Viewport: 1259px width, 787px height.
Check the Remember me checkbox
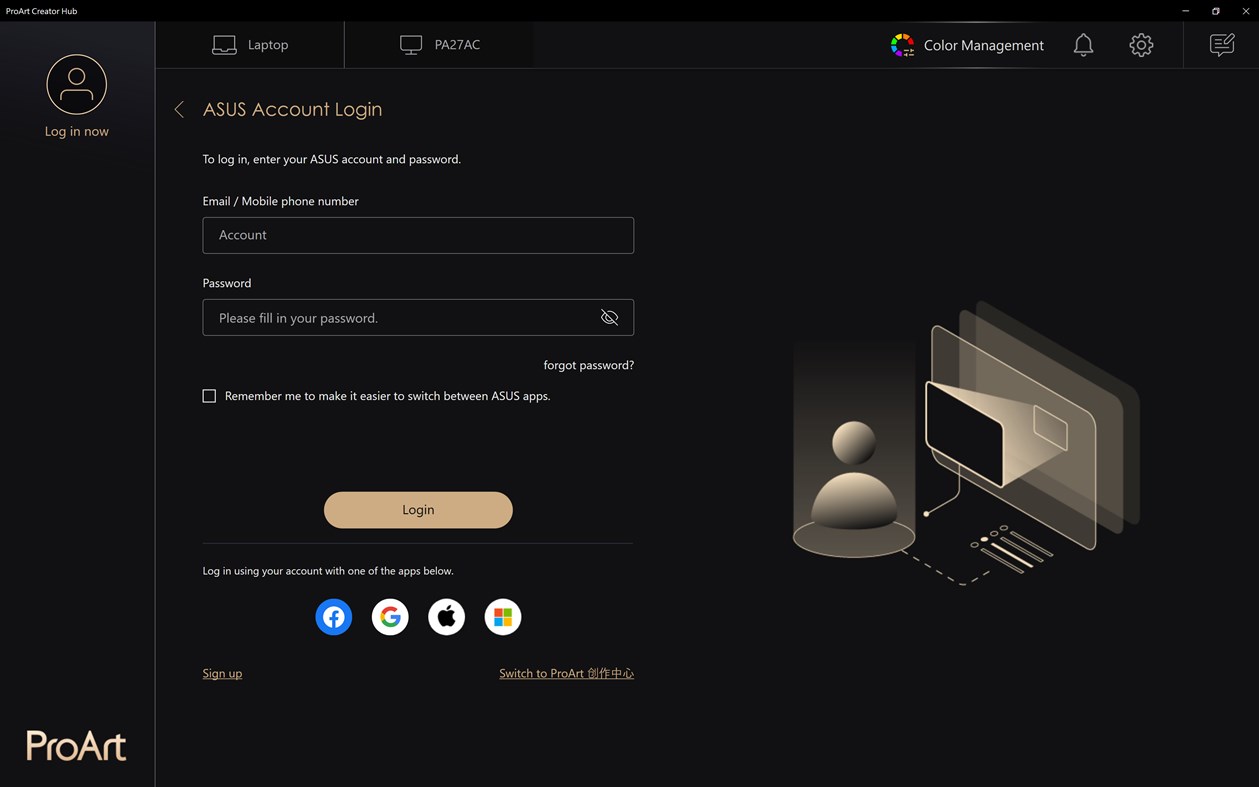(209, 396)
